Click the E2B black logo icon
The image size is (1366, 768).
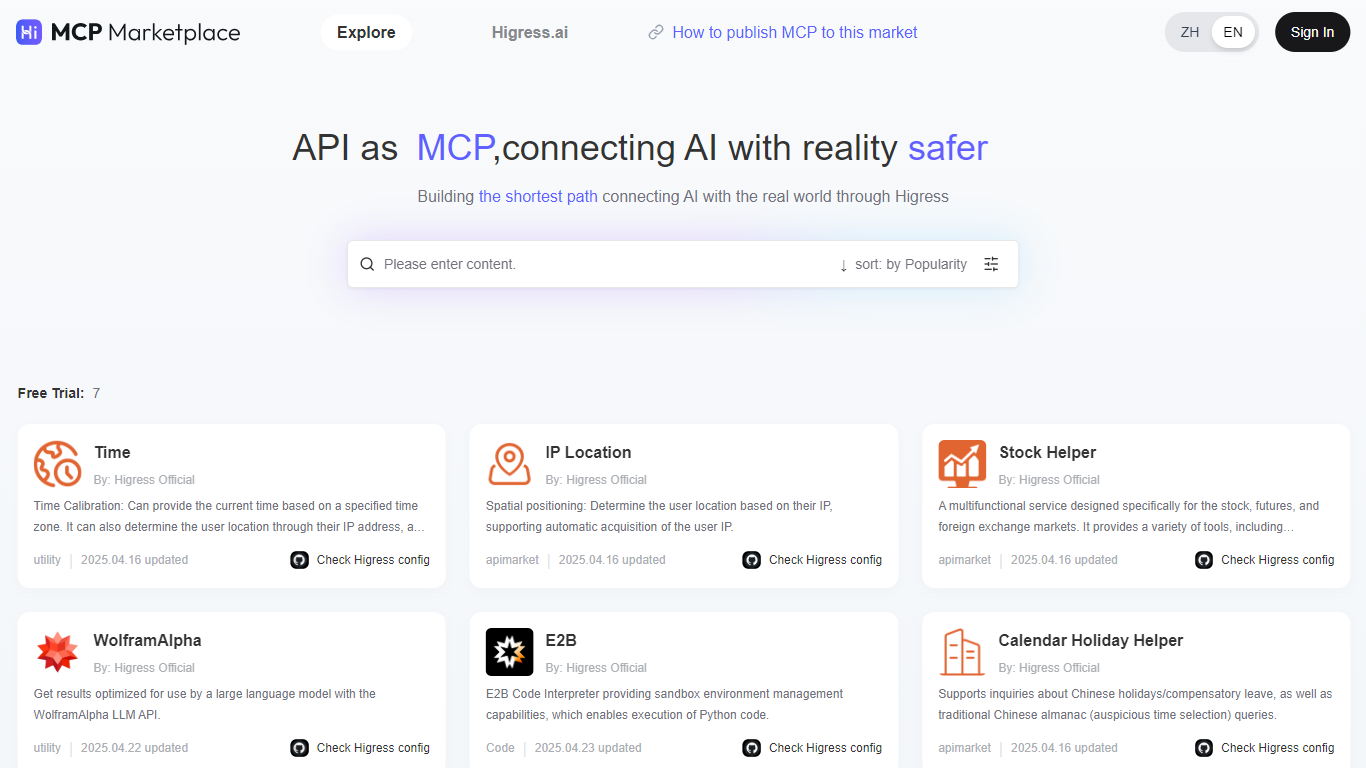tap(509, 652)
